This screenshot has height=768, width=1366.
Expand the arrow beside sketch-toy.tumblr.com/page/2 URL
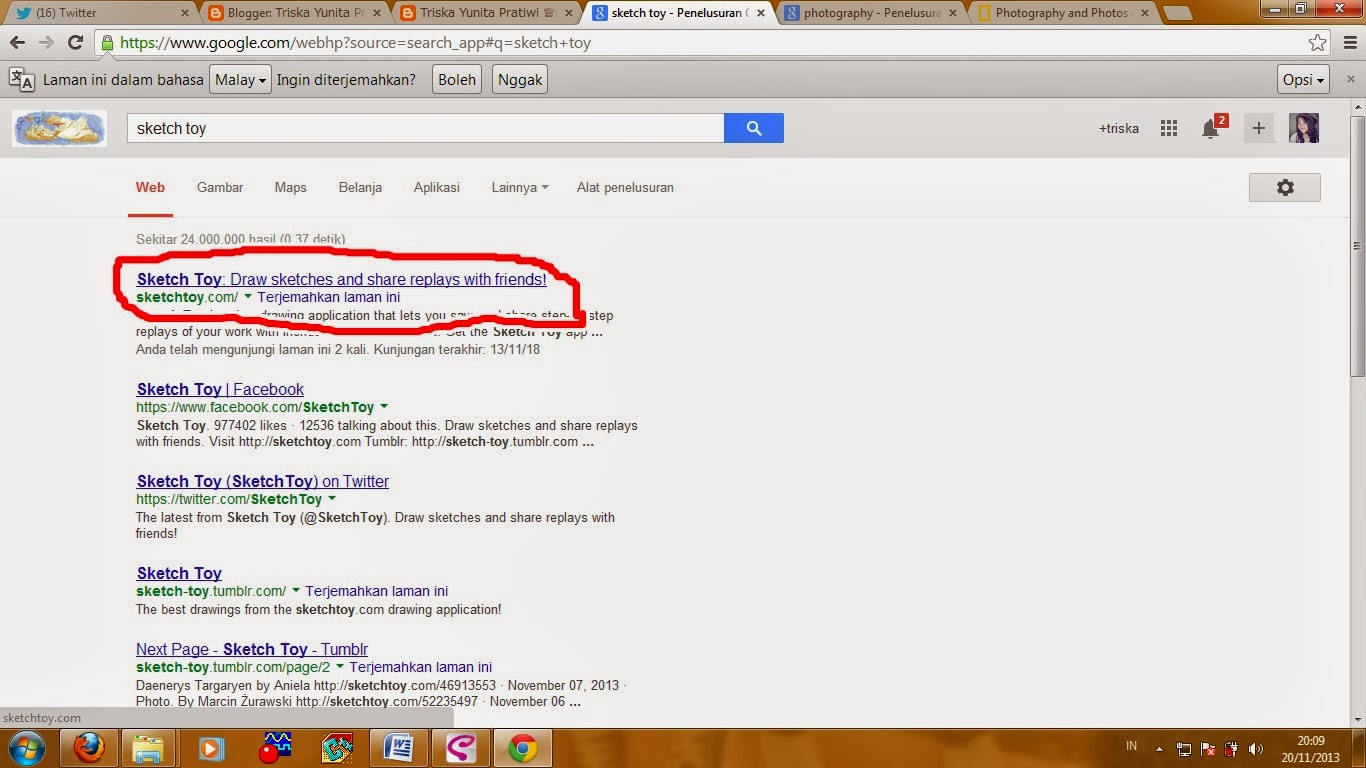[340, 667]
